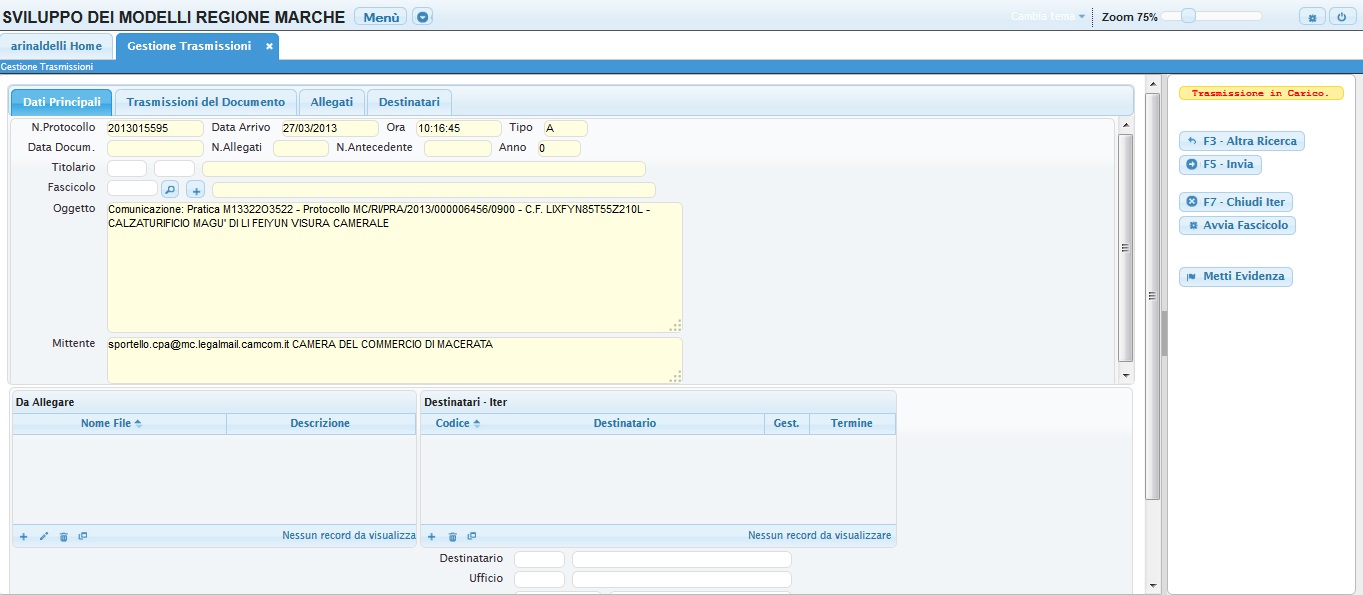Click the Zoom 75% slider handle
The image size is (1363, 595).
tap(1188, 16)
